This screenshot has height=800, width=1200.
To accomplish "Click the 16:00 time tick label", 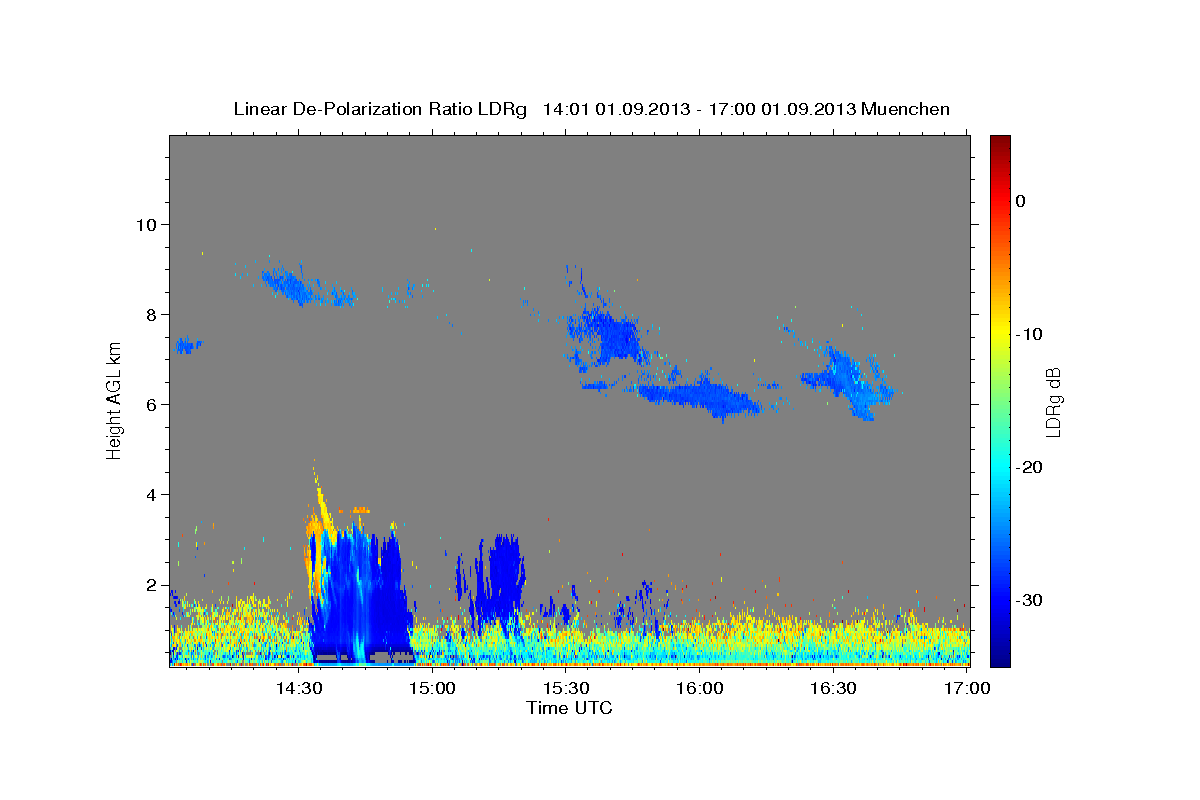I will [699, 689].
